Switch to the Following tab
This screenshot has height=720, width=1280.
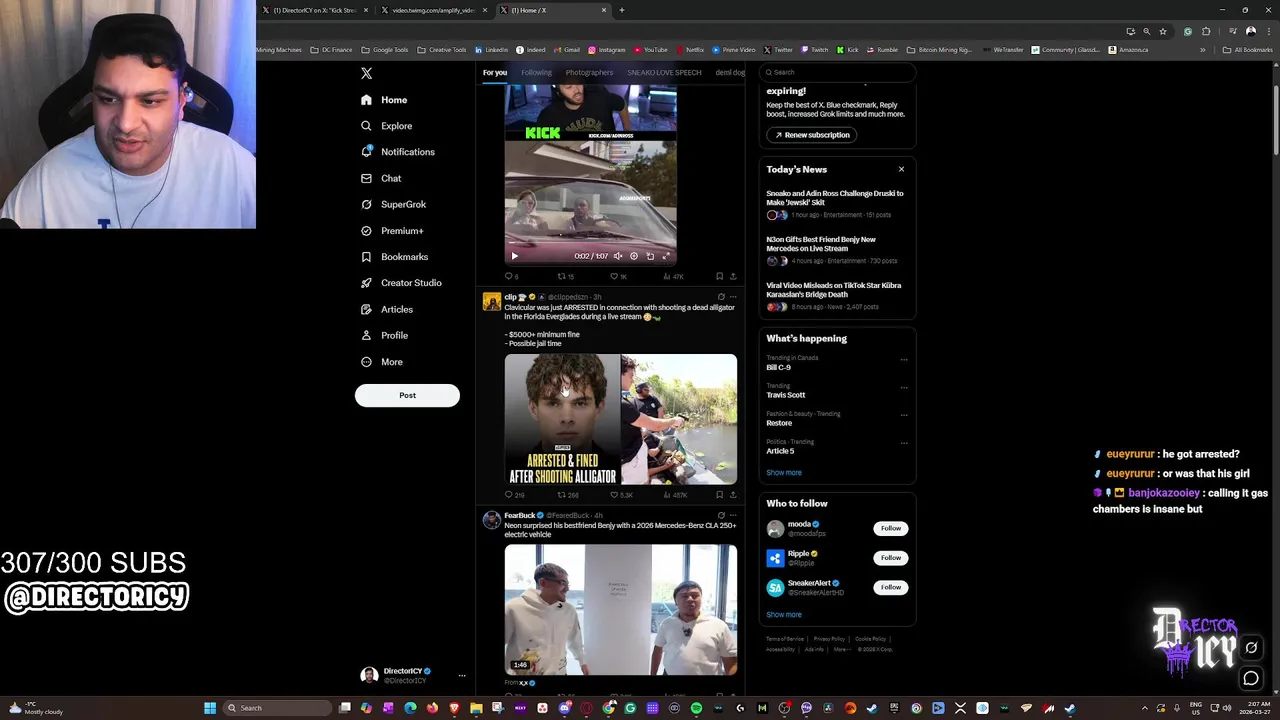click(x=536, y=72)
